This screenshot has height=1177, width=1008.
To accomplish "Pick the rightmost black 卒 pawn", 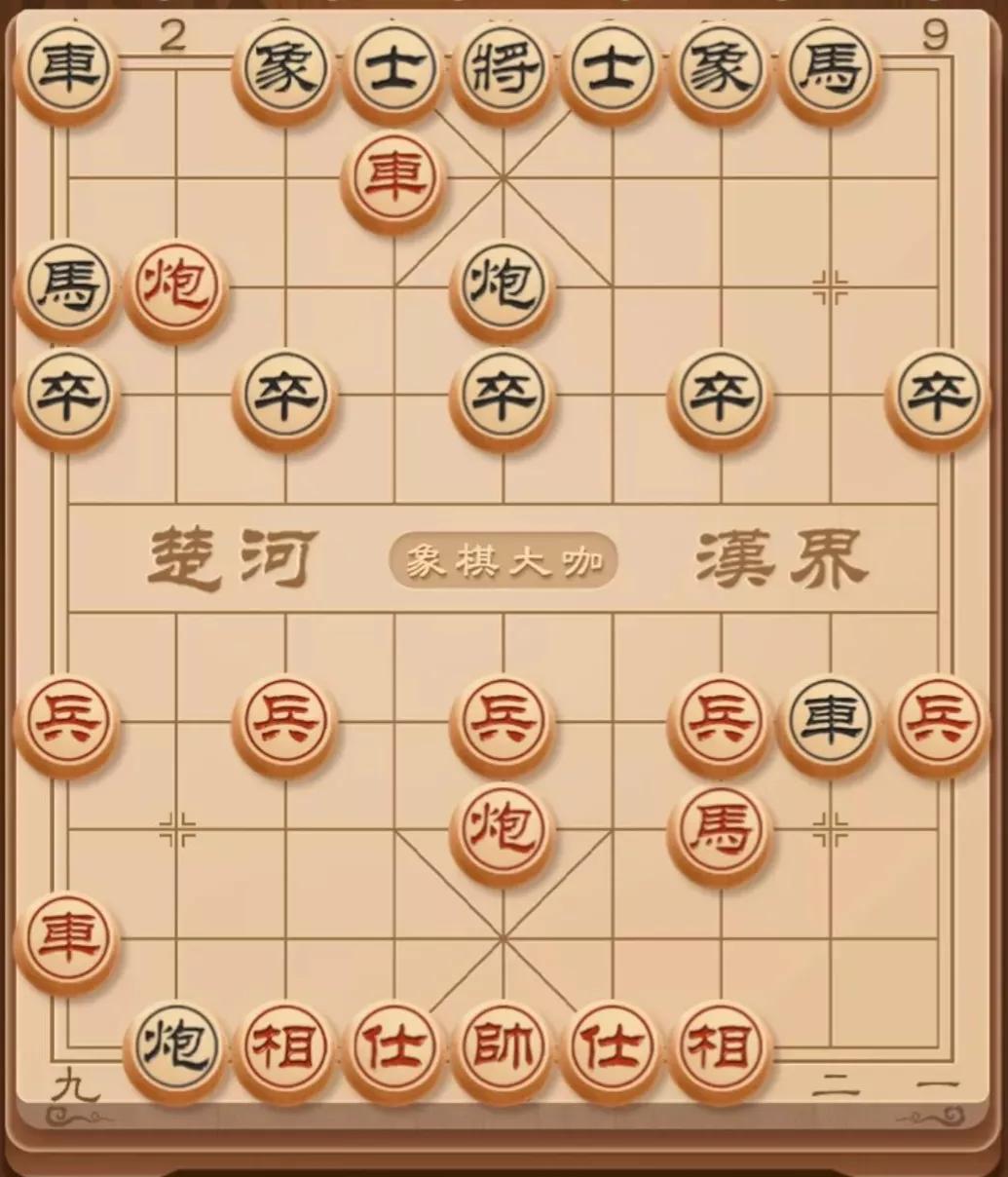I will click(x=937, y=397).
